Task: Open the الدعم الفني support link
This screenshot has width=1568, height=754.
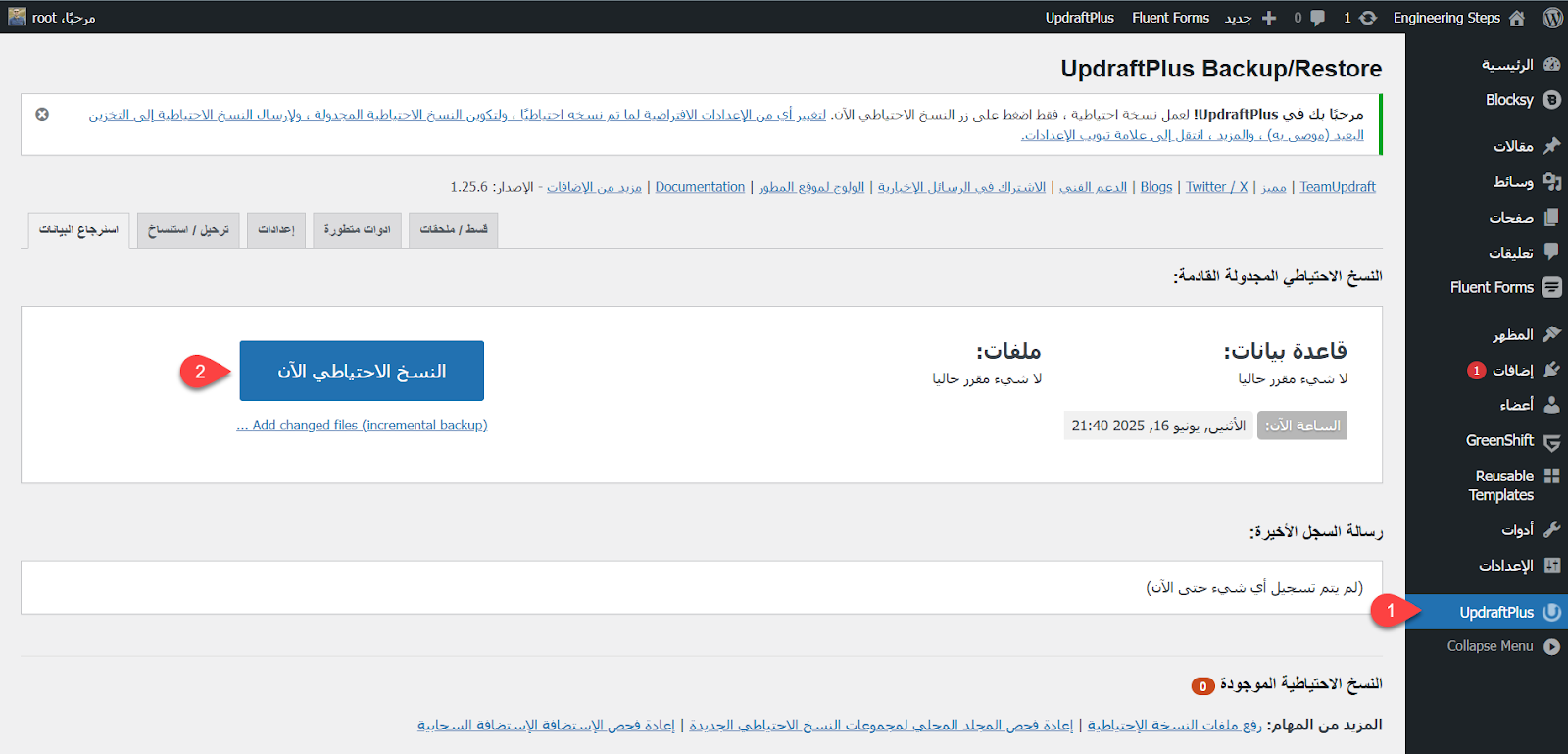Action: 1093,187
